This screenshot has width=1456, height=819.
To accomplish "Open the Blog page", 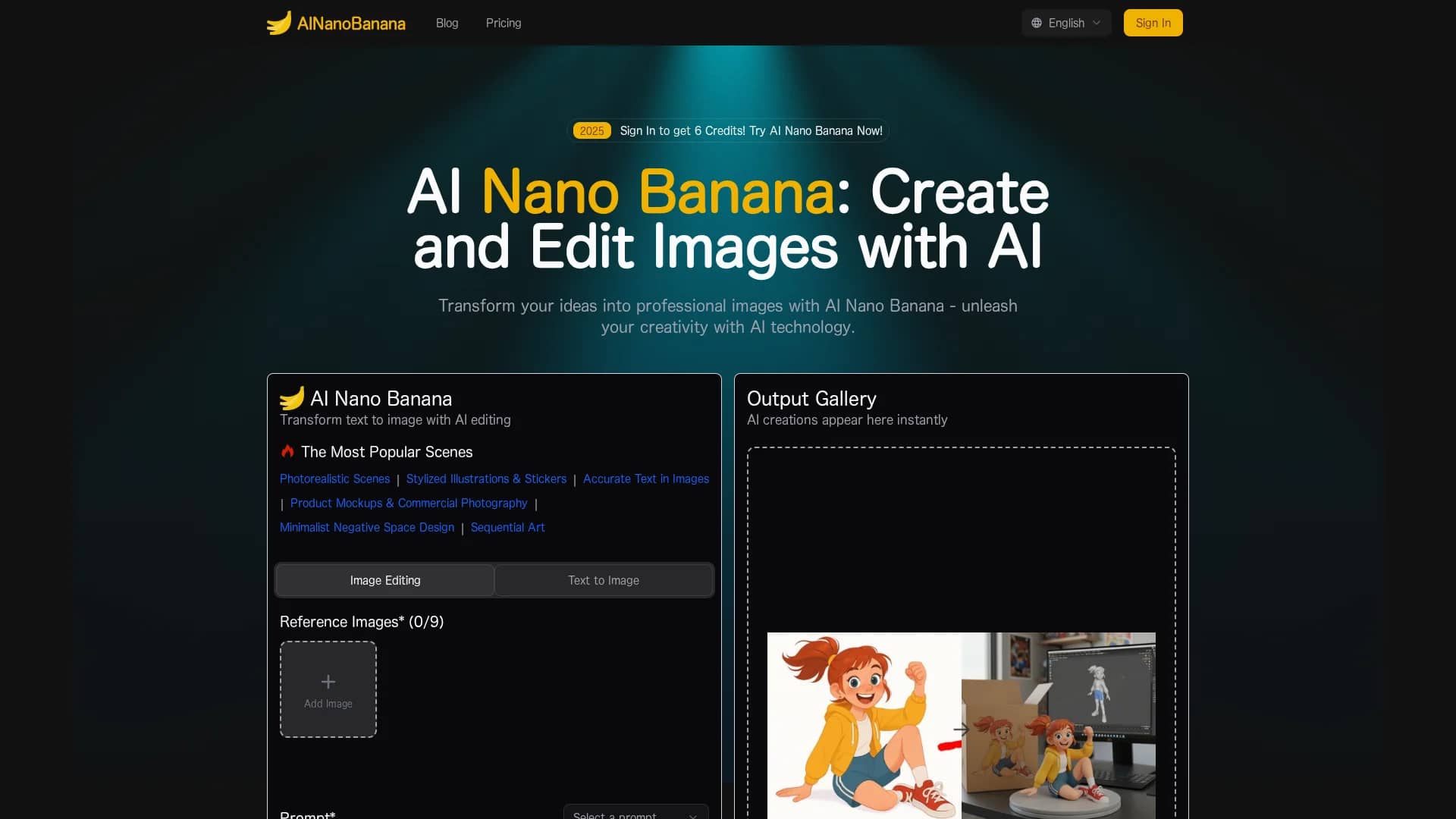I will pyautogui.click(x=447, y=23).
